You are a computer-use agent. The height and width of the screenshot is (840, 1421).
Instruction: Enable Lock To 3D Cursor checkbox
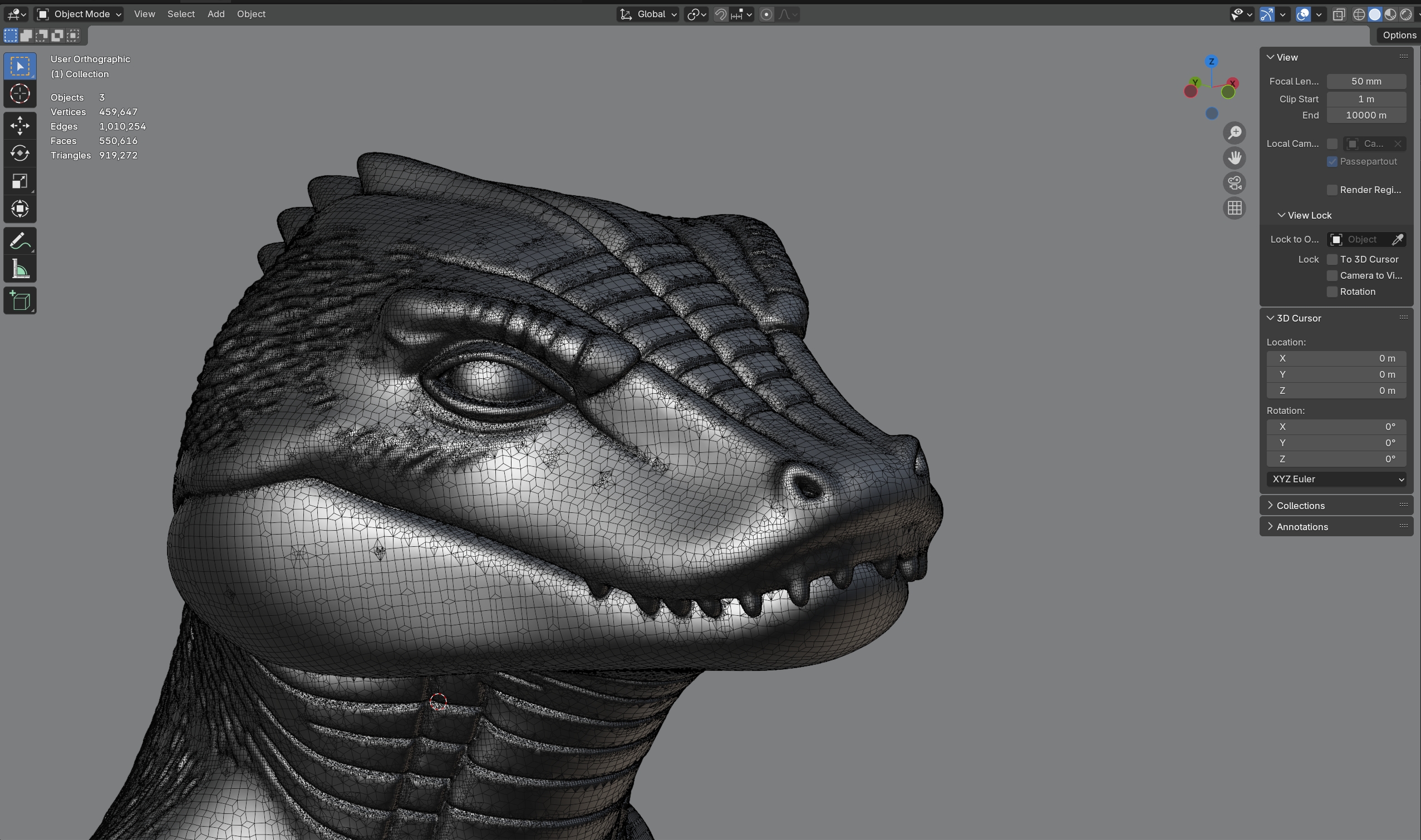[x=1332, y=259]
